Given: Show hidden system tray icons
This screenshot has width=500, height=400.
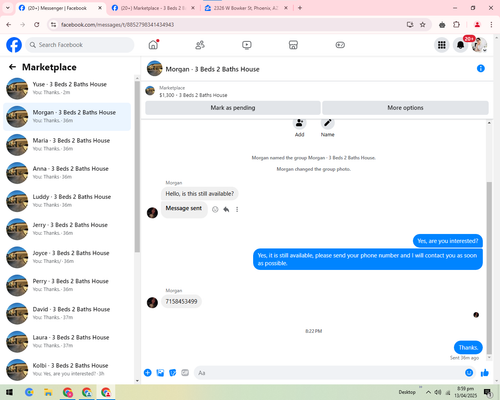Looking at the screenshot, I should pyautogui.click(x=428, y=392).
